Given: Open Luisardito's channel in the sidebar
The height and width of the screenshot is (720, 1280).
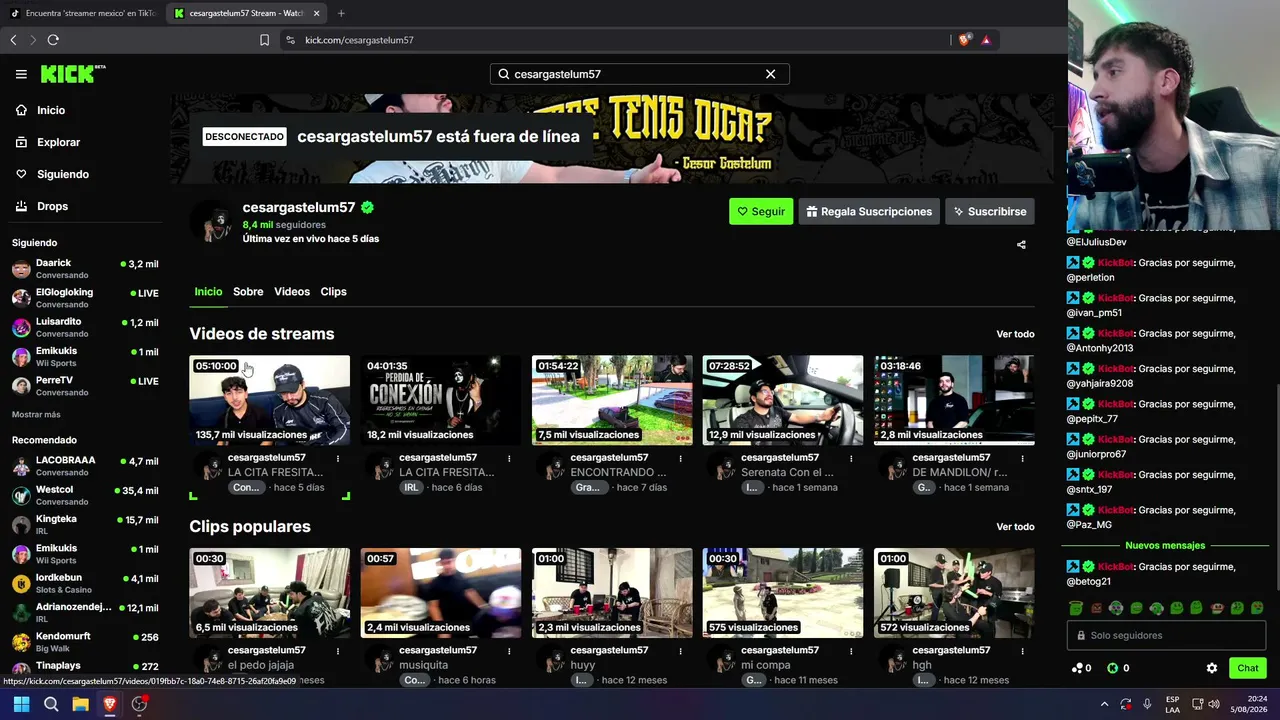Looking at the screenshot, I should point(85,327).
